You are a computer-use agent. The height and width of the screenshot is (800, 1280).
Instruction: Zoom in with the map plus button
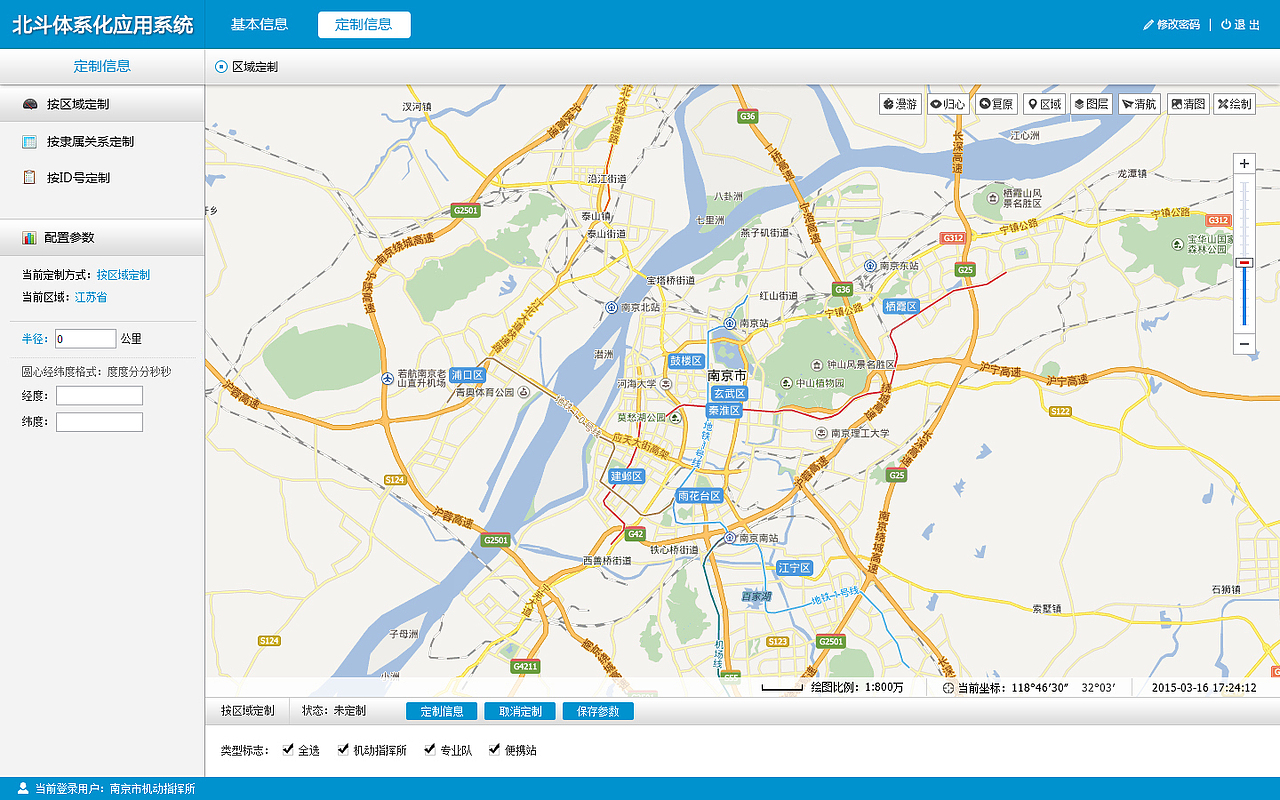click(x=1244, y=163)
